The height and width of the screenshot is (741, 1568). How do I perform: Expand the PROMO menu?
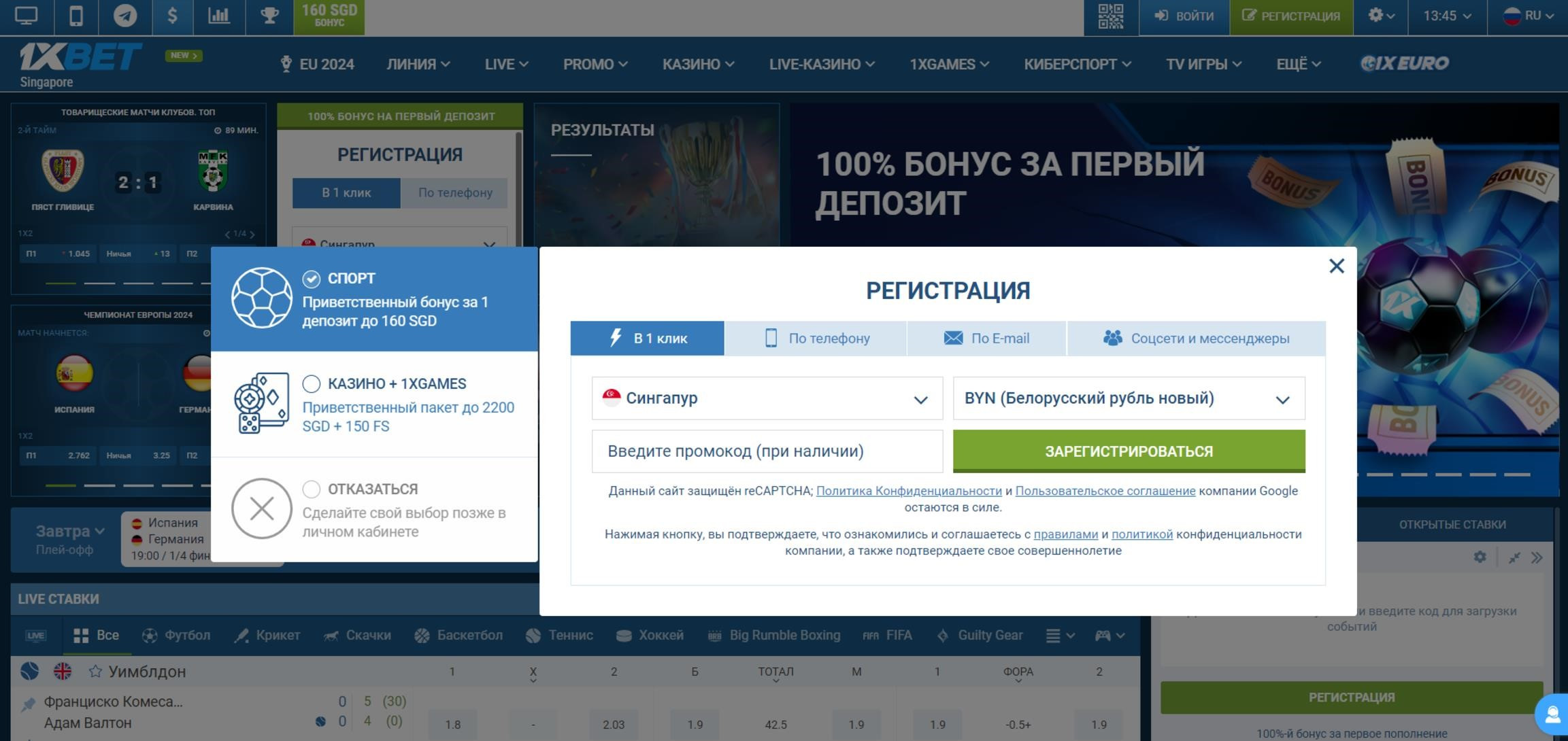coord(595,65)
